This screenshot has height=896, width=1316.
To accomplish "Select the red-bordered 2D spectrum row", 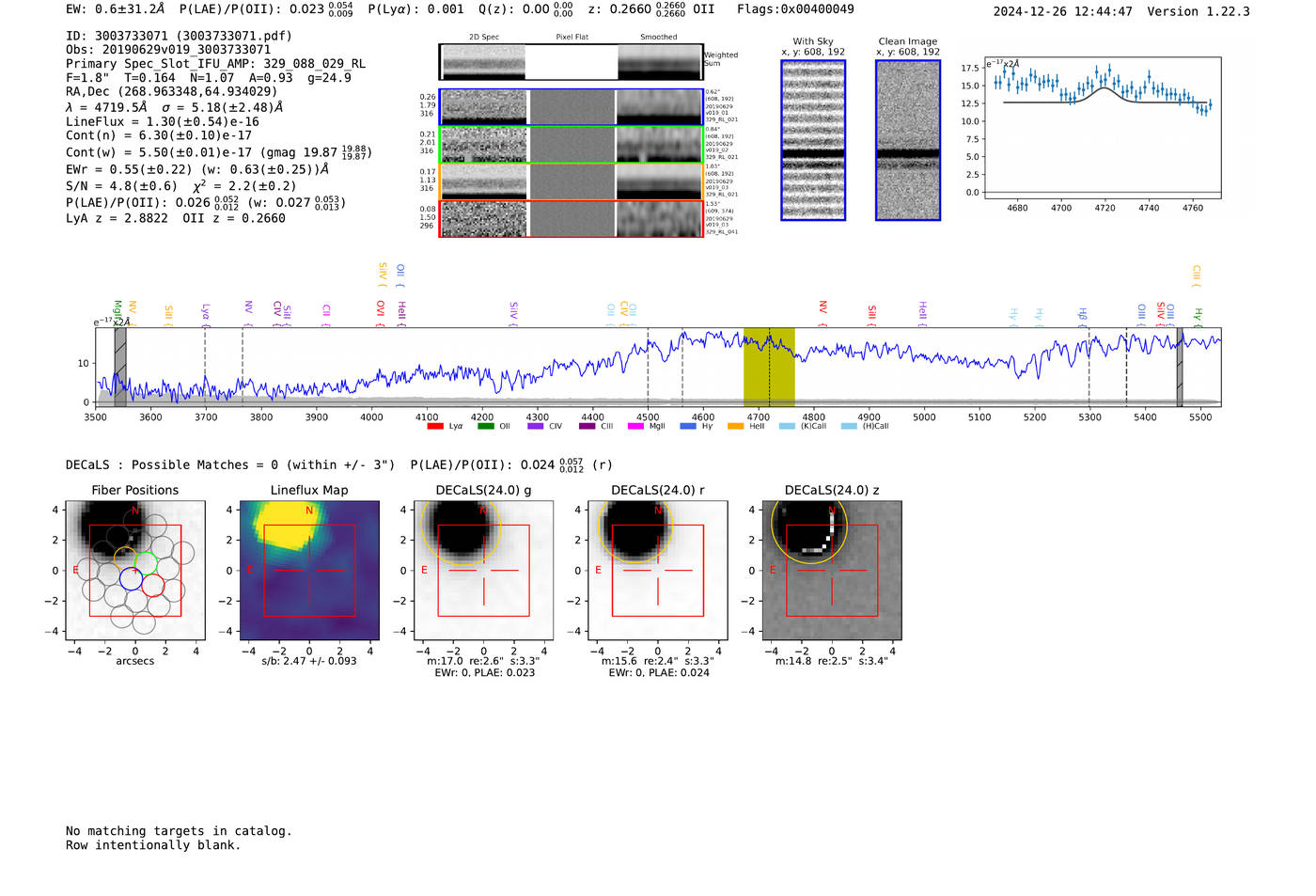I will (572, 218).
